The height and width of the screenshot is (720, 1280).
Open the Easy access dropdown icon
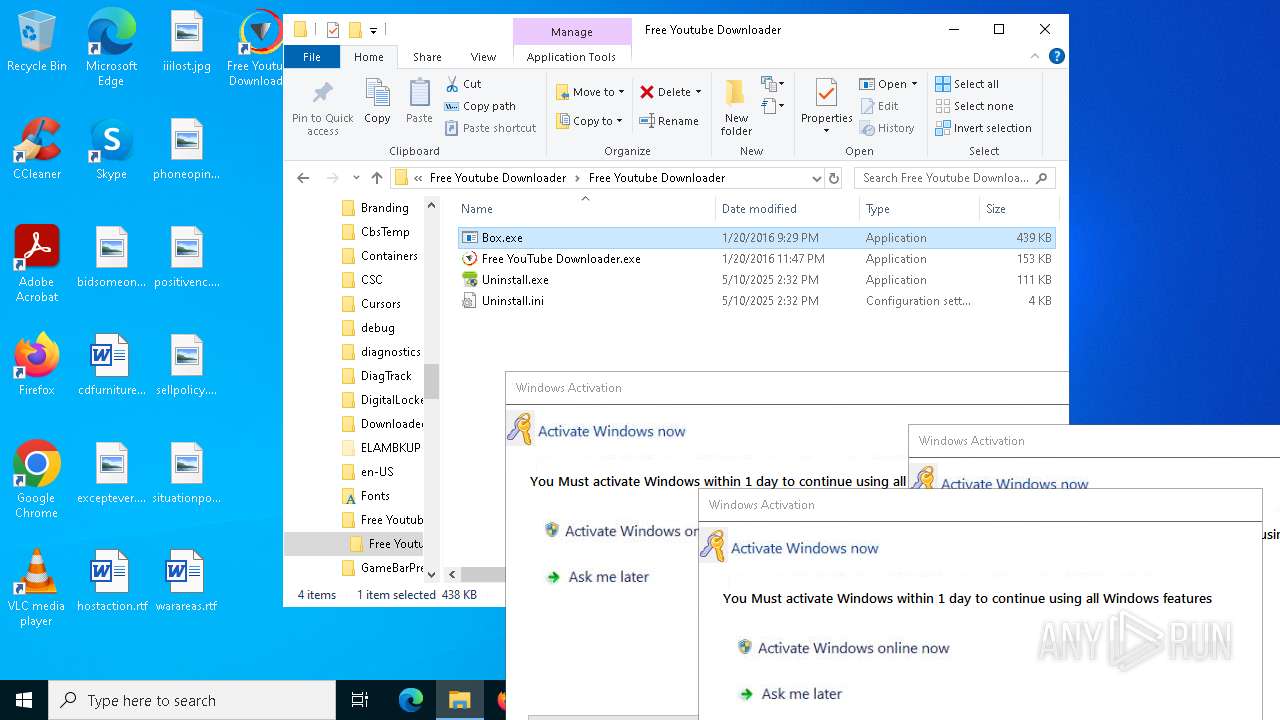click(x=772, y=105)
